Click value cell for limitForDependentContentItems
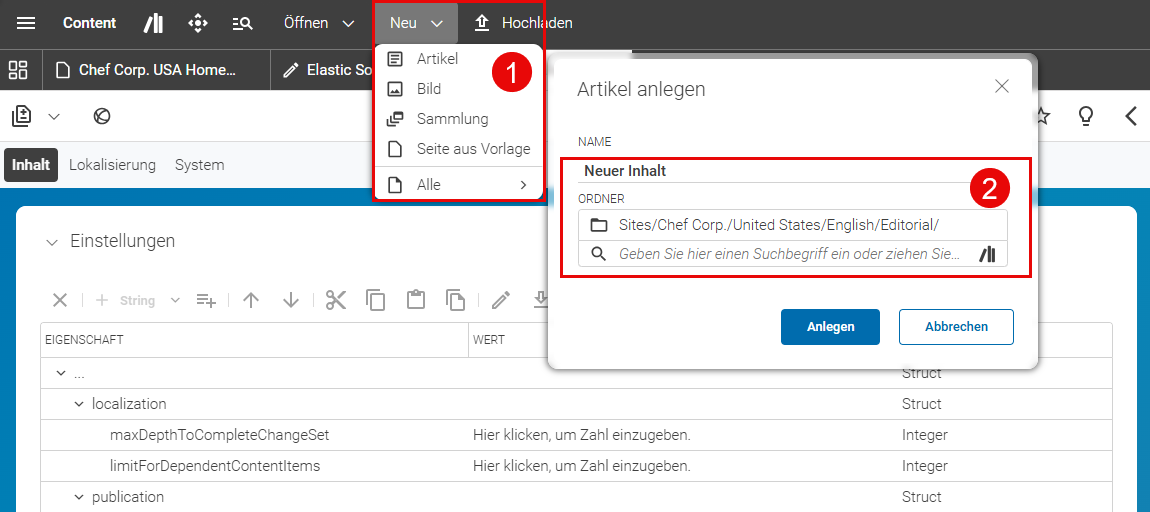1150x512 pixels. pyautogui.click(x=582, y=466)
